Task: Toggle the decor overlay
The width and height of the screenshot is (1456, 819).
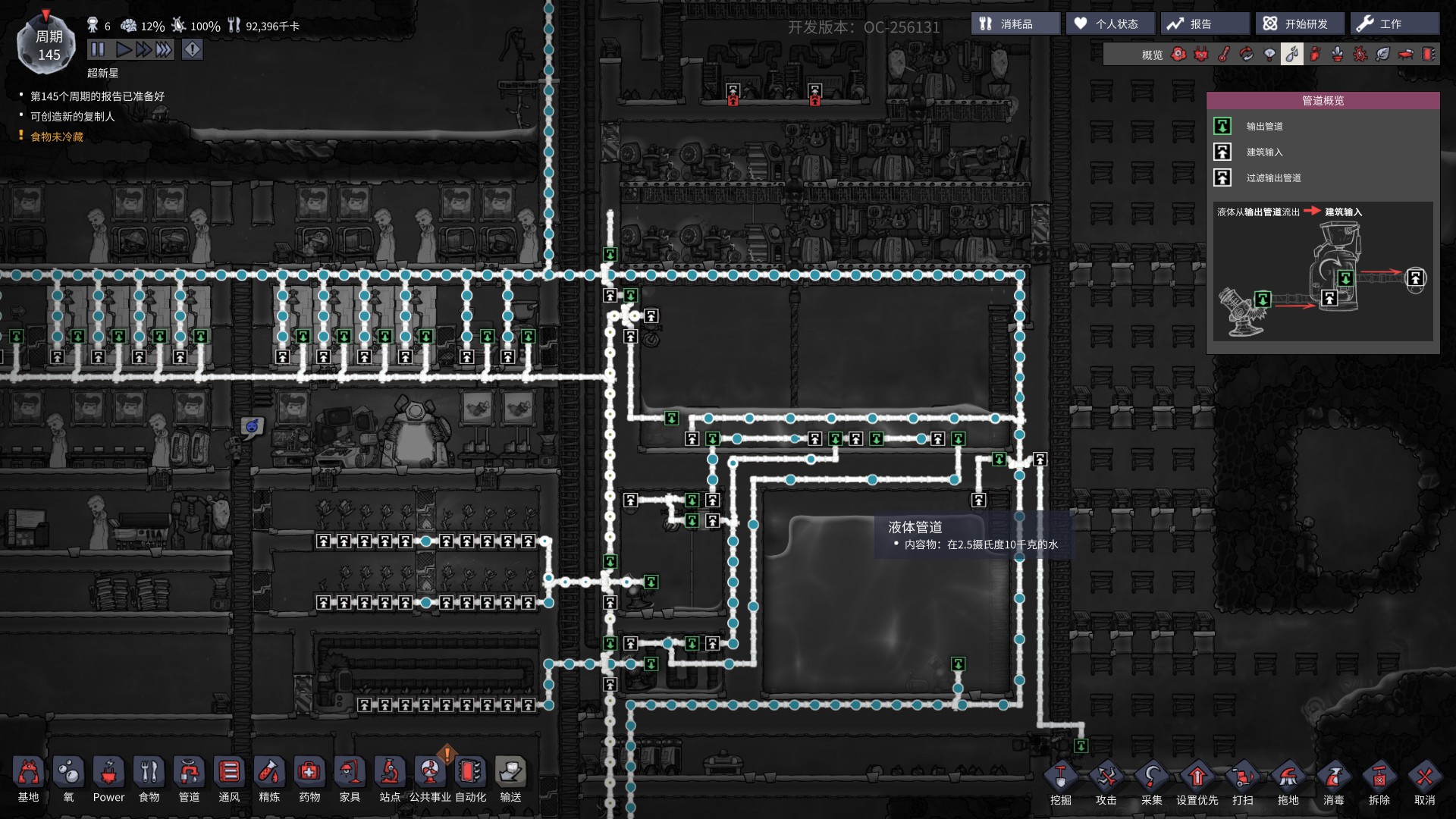Action: pos(1338,55)
